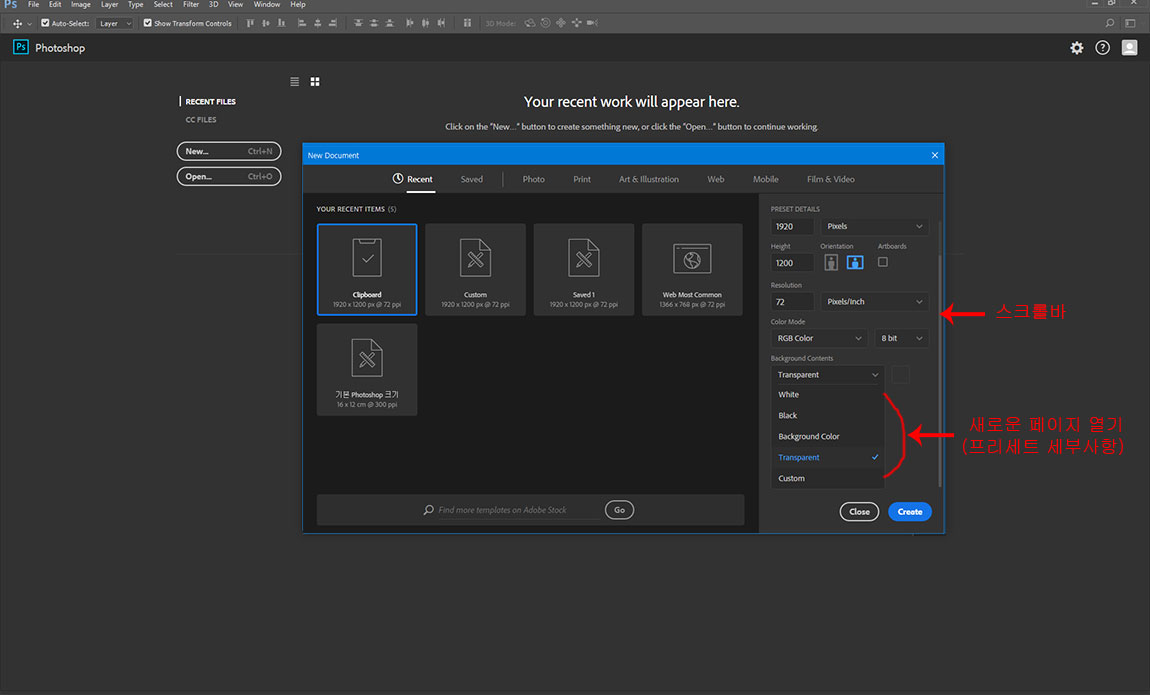Choose Background Color from the list
1150x695 pixels.
click(827, 436)
